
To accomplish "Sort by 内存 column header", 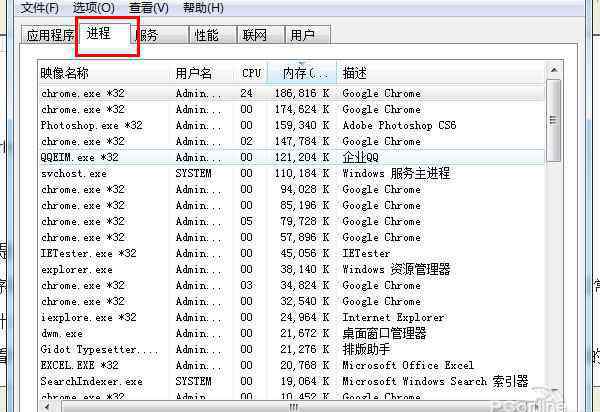I will 302,73.
